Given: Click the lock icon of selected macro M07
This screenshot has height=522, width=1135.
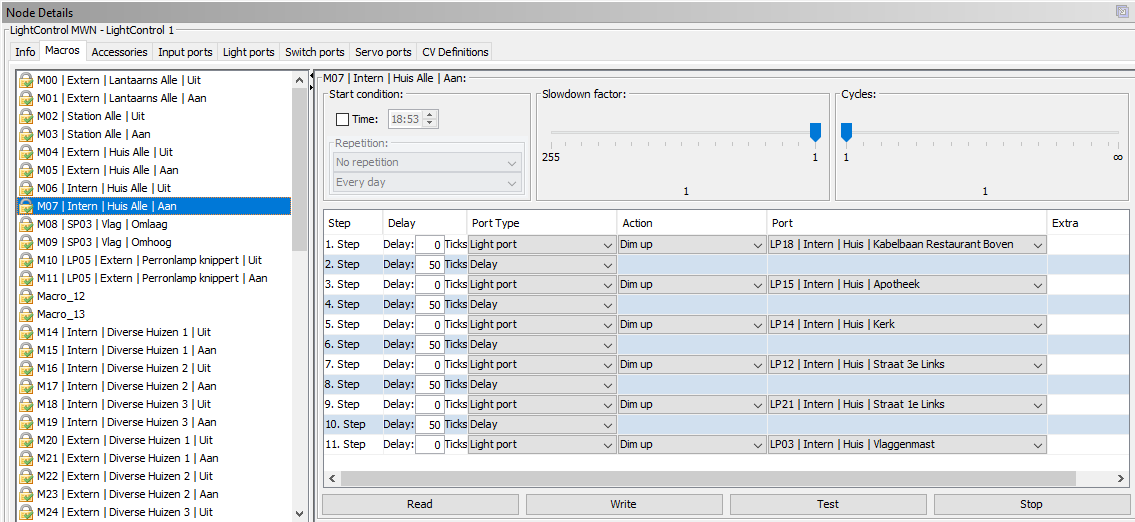Looking at the screenshot, I should [27, 206].
